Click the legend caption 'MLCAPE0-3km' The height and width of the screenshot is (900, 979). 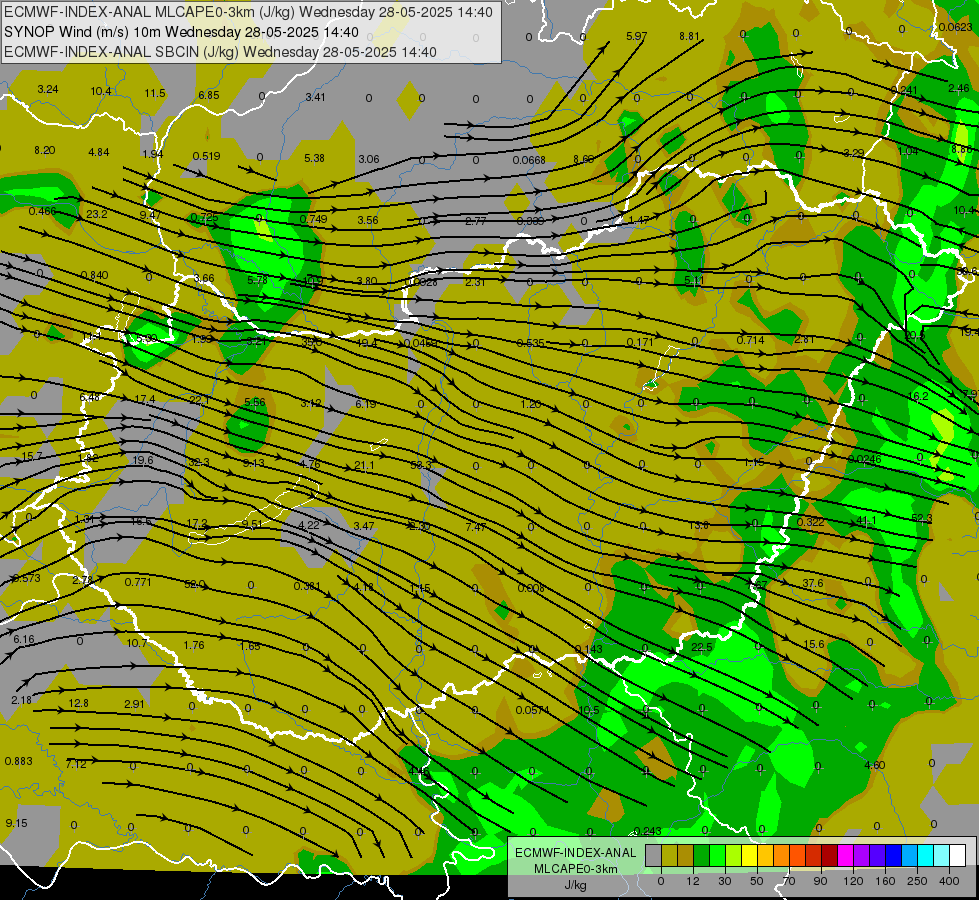tap(576, 869)
